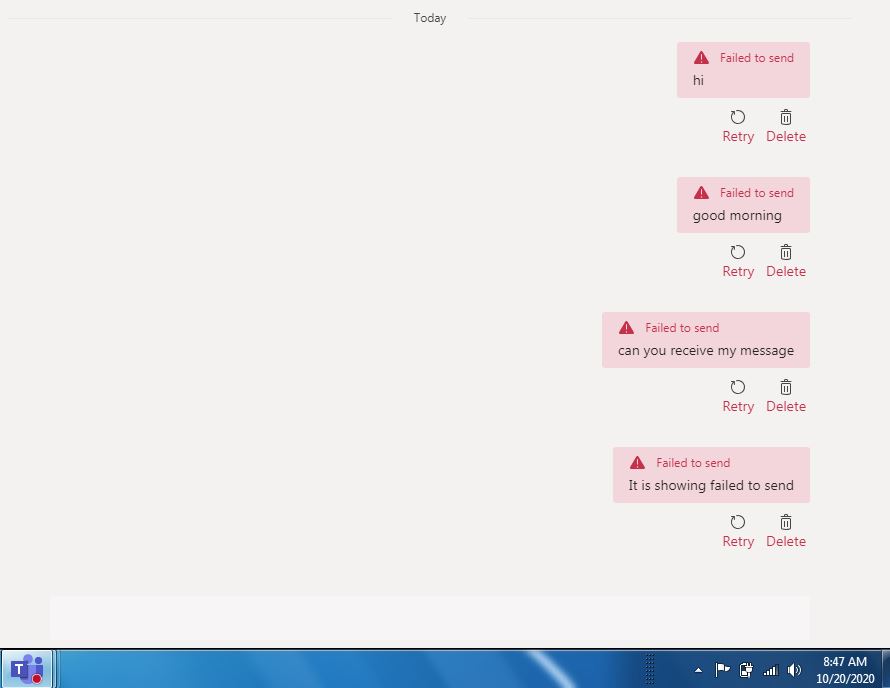The width and height of the screenshot is (890, 688).
Task: Click the trash icon under "good morning"
Action: click(786, 252)
